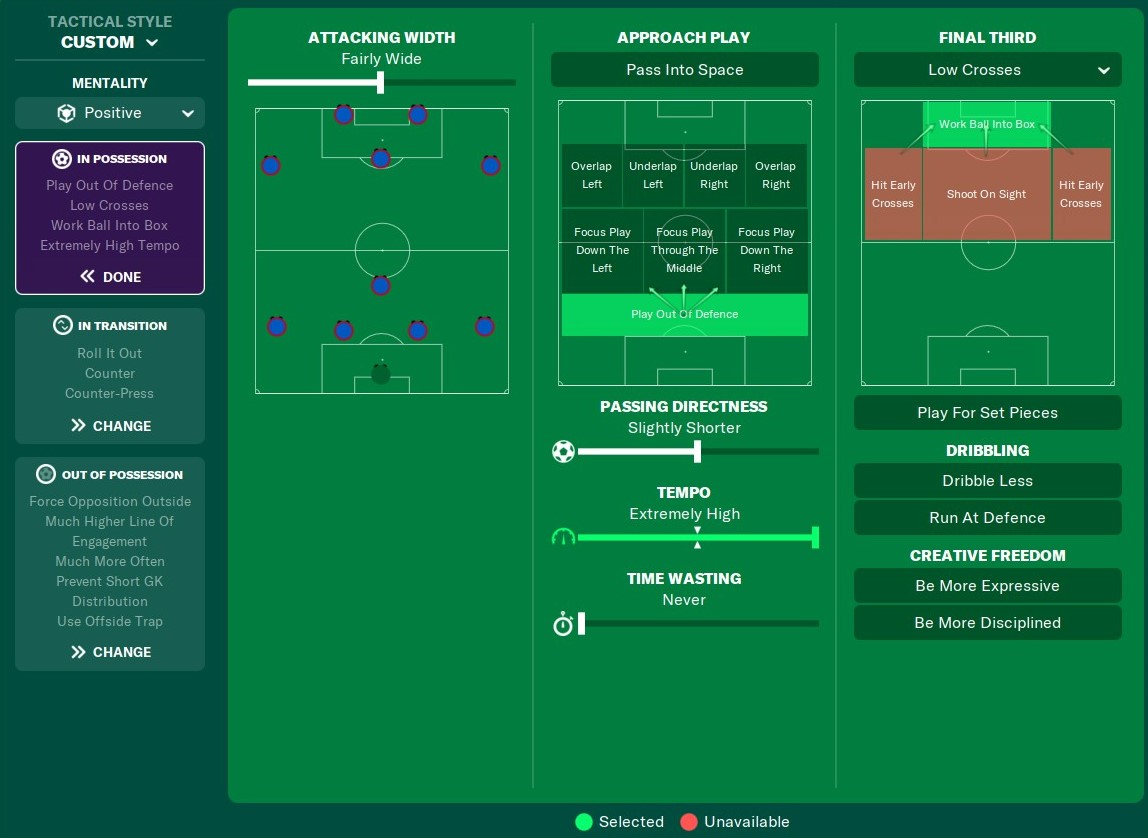
Task: Click the Mentality shield icon
Action: [66, 113]
